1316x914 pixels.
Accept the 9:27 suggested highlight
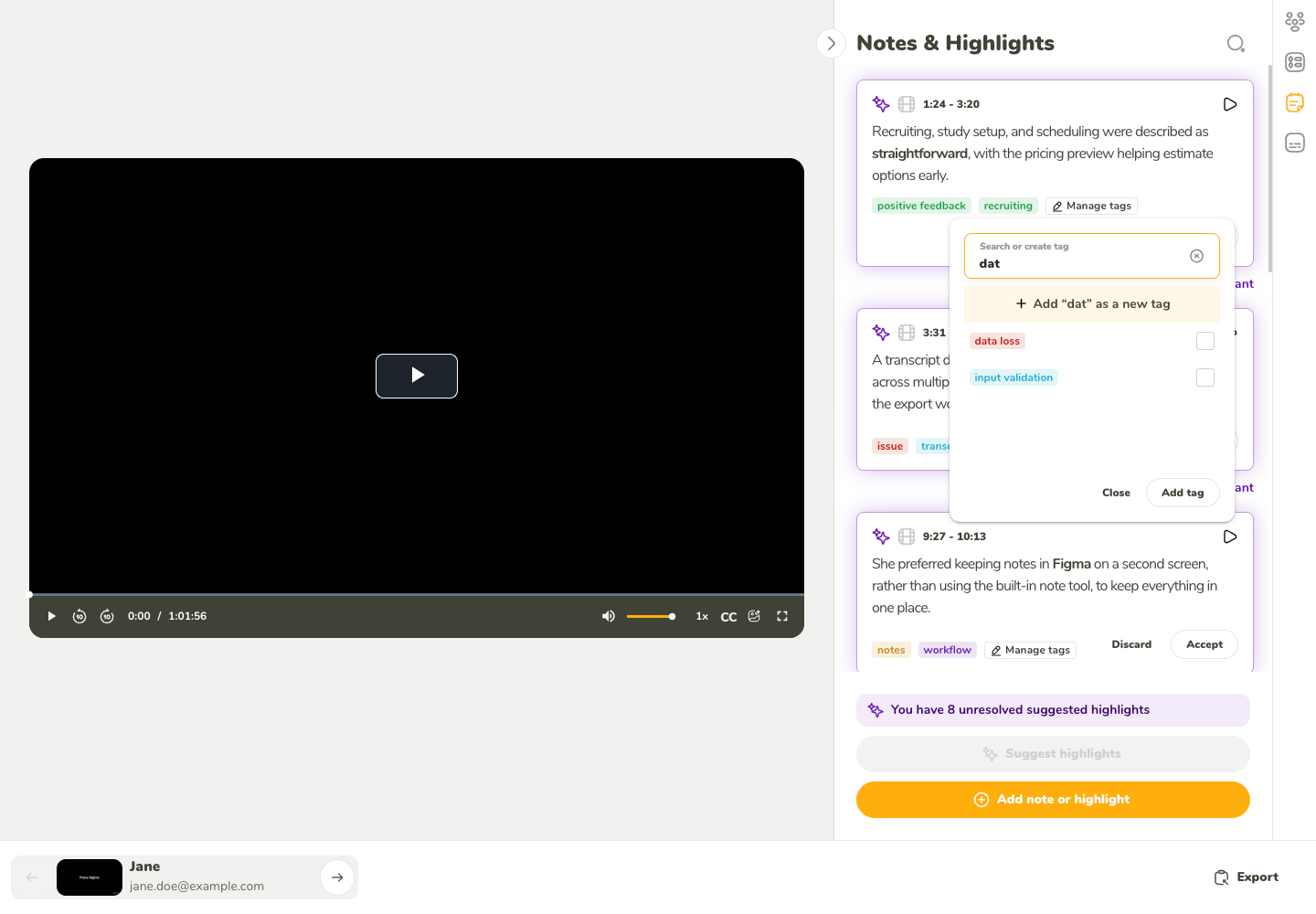point(1204,644)
